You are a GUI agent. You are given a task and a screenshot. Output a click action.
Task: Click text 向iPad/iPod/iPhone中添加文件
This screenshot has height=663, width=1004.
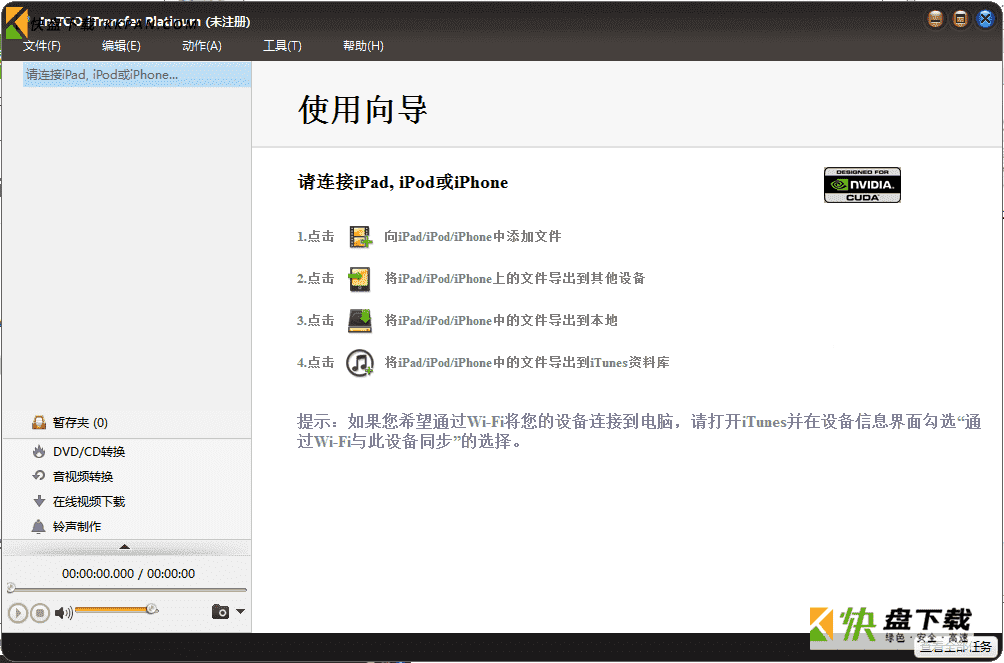click(x=473, y=237)
